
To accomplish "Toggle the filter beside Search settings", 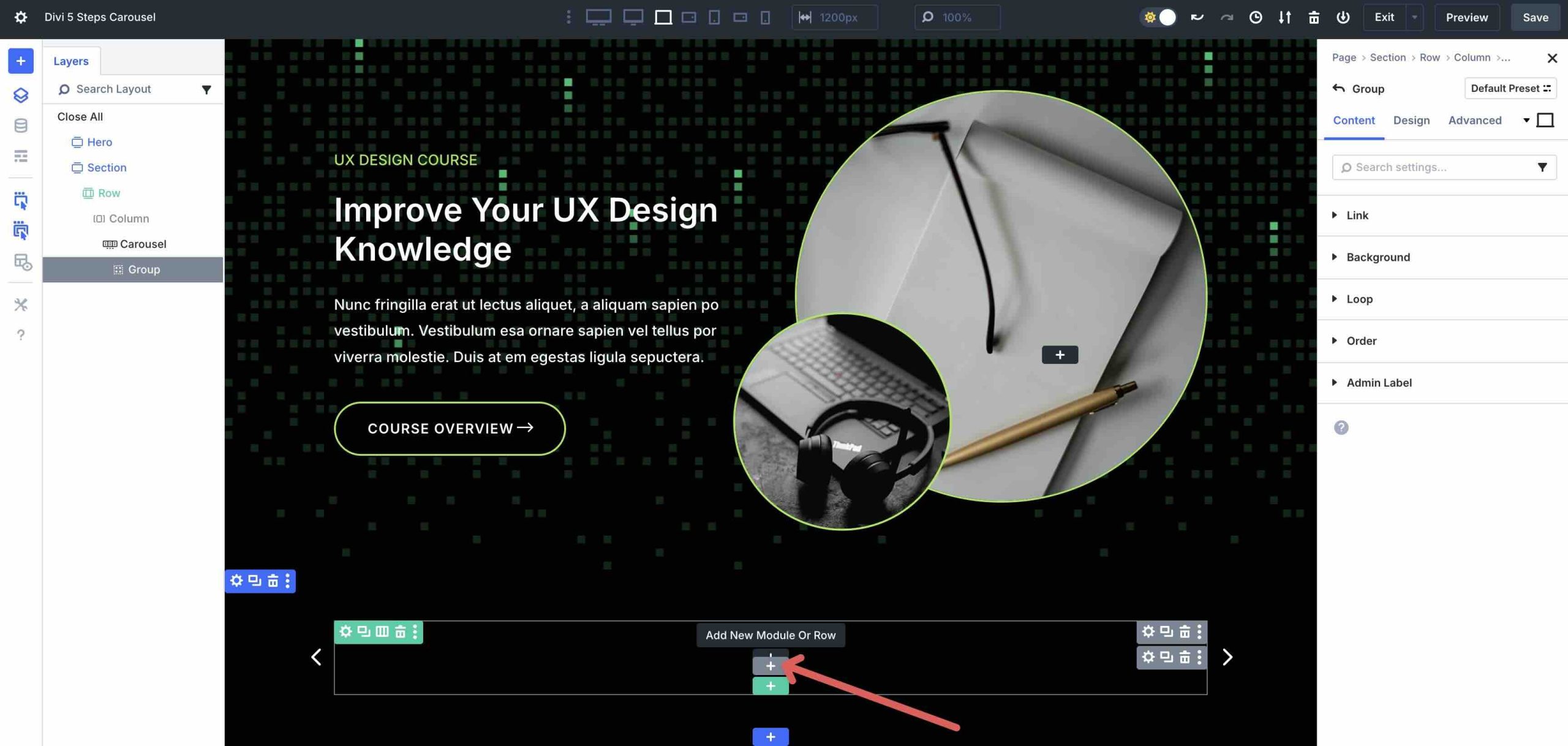I will tap(1542, 167).
